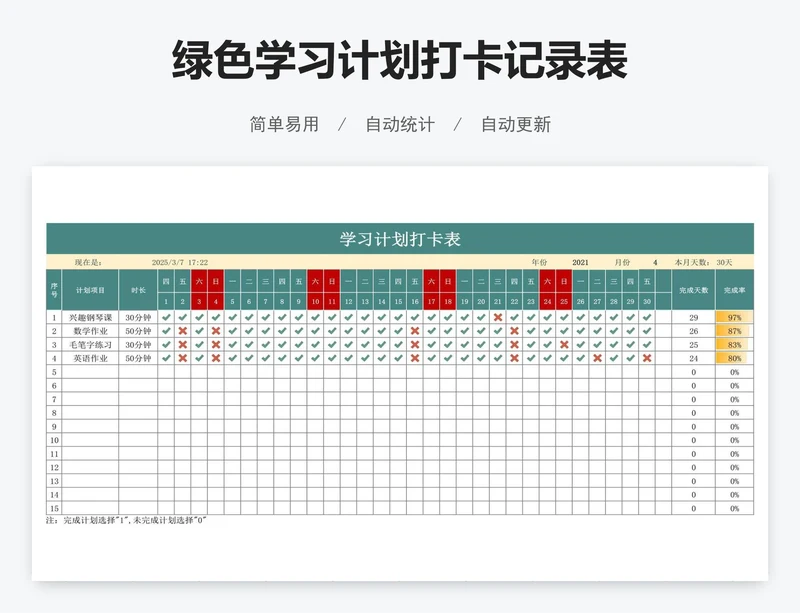Select the 83% completion rate cell
Screen dimensions: 800x613
pos(734,345)
